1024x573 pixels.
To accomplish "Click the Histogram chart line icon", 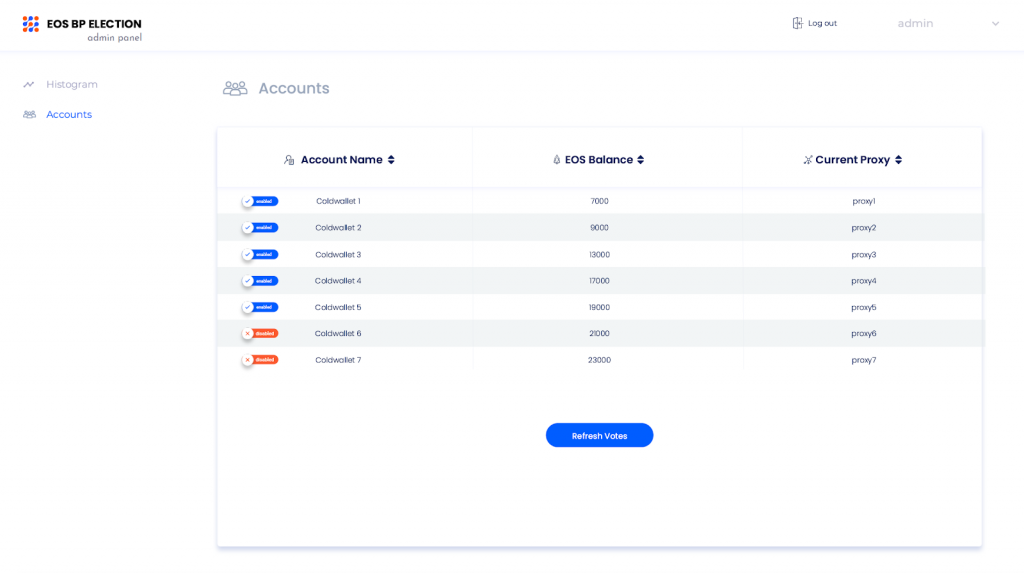I will click(29, 84).
